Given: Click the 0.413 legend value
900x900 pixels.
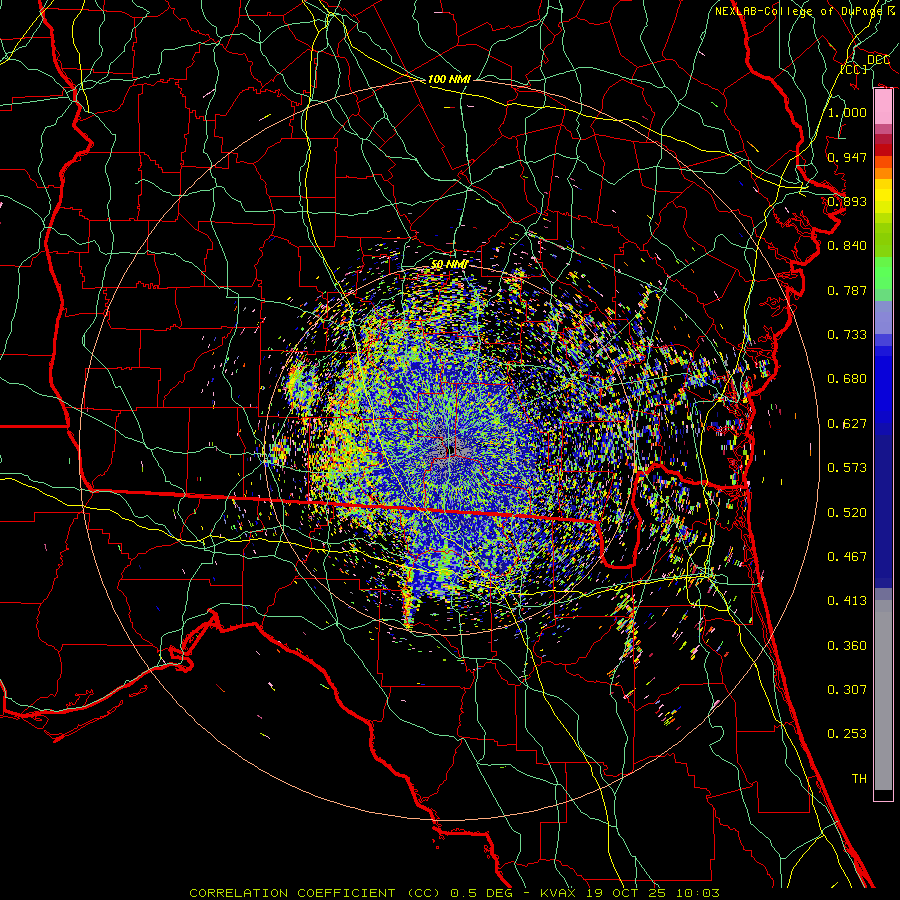Looking at the screenshot, I should pyautogui.click(x=847, y=601).
